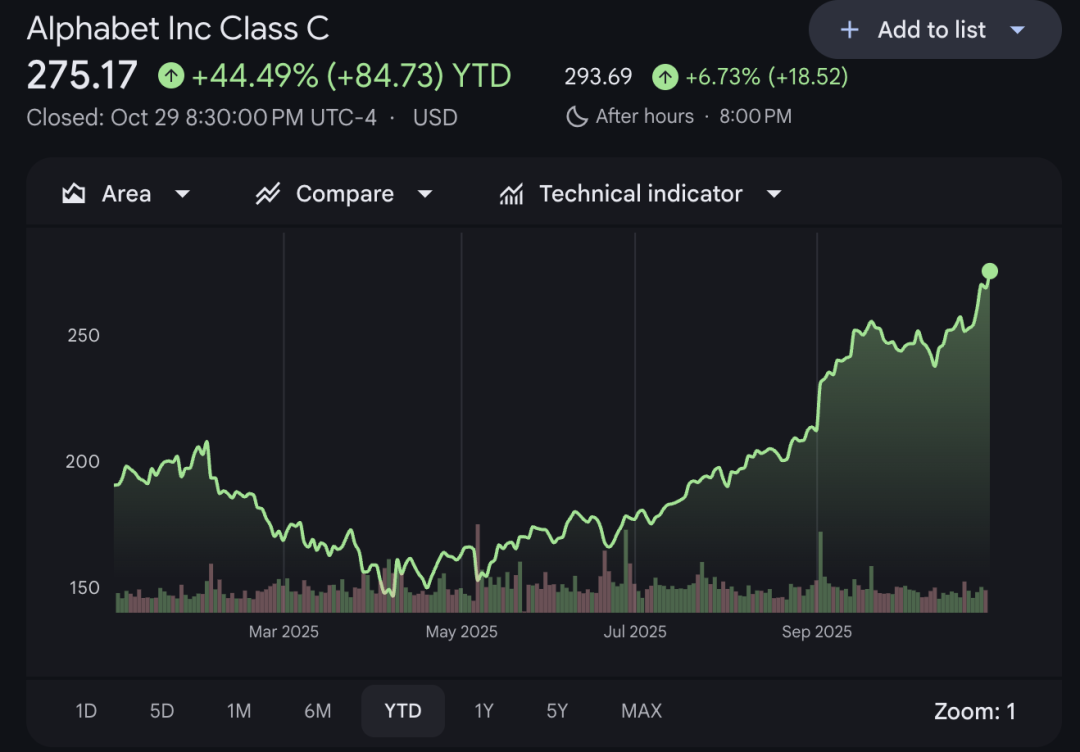The image size is (1080, 752).
Task: Expand the Add to list dropdown arrow
Action: [x=1018, y=30]
